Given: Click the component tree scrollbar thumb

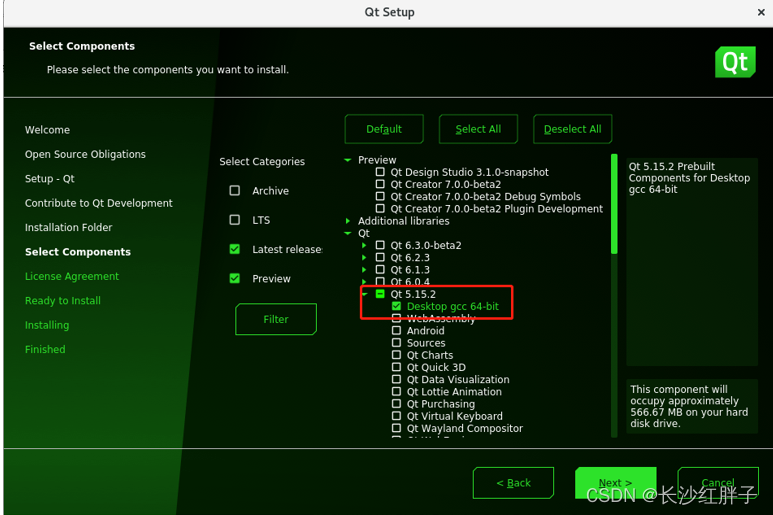Looking at the screenshot, I should tap(614, 204).
